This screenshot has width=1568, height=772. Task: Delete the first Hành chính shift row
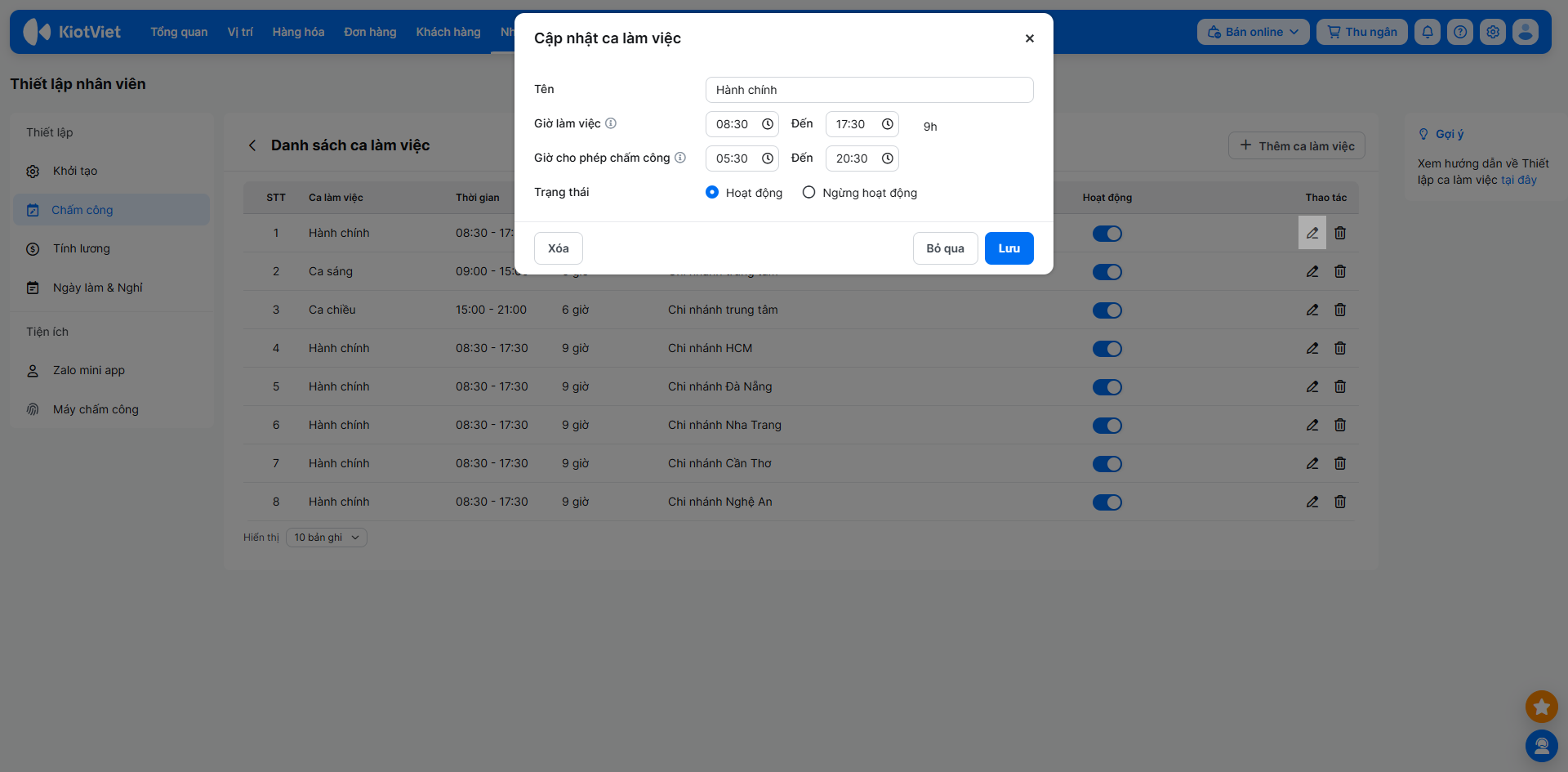tap(1340, 233)
